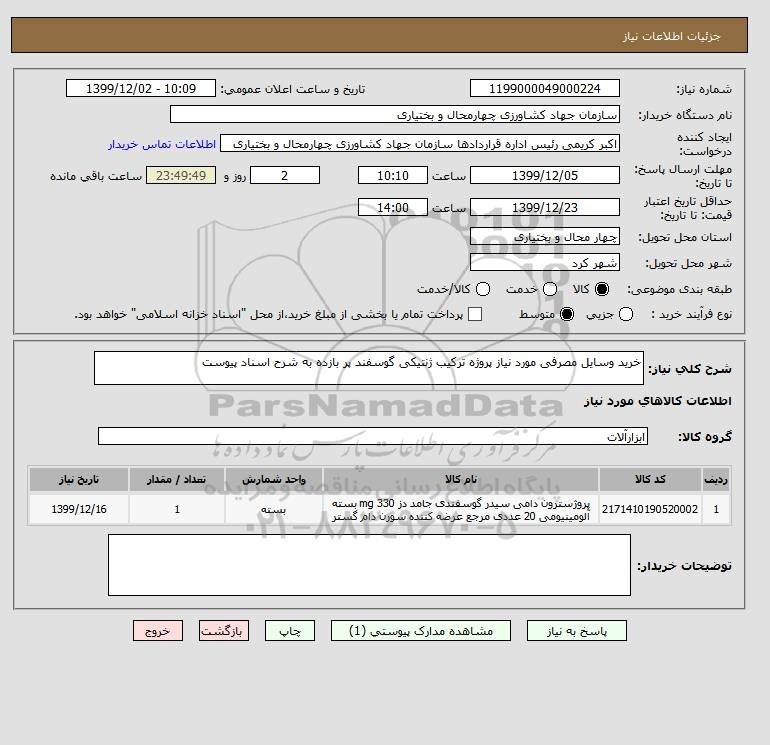Click item code 2171410190520002 cell
The height and width of the screenshot is (745, 770).
(650, 509)
